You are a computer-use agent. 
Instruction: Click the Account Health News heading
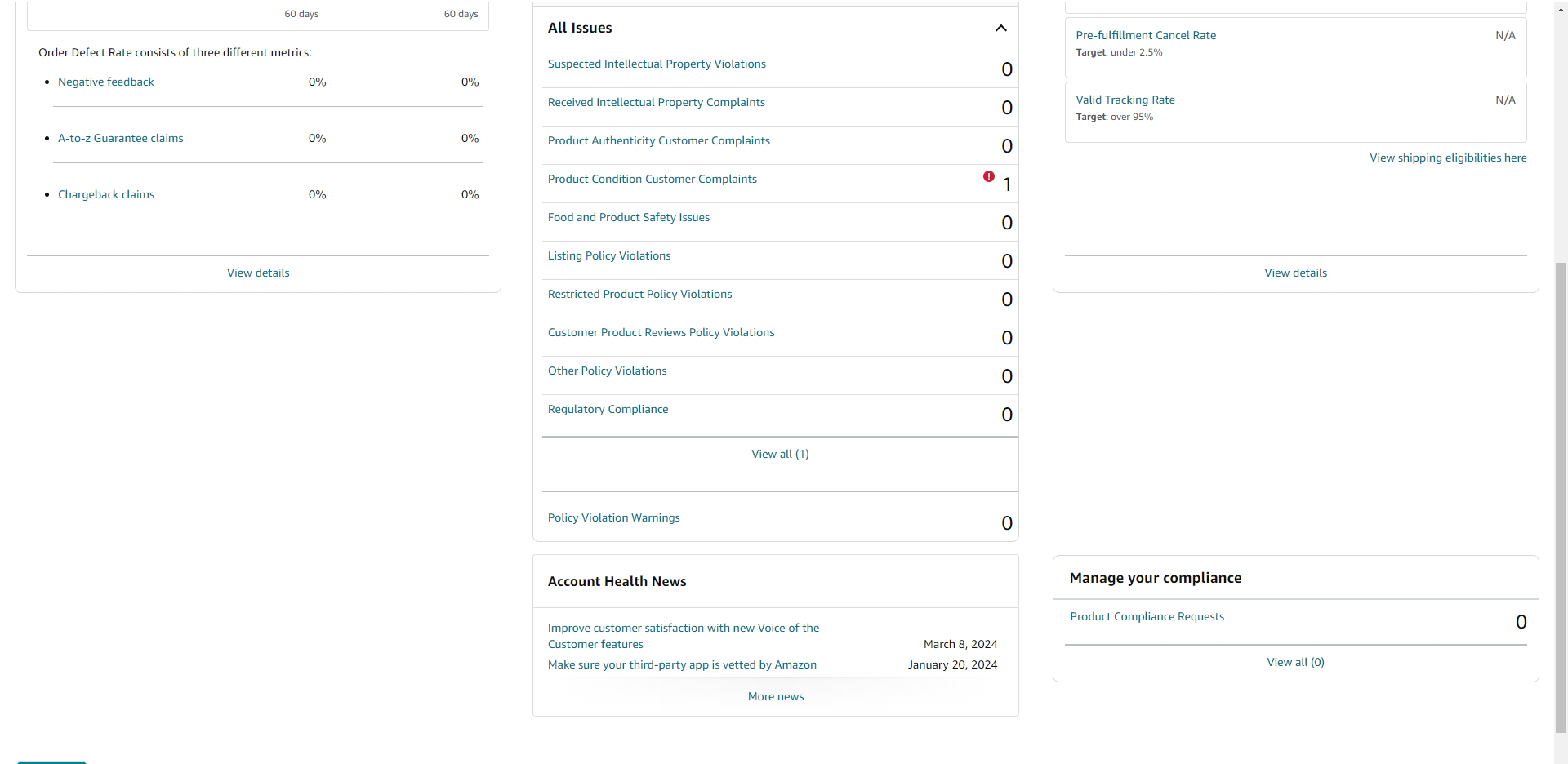click(617, 581)
